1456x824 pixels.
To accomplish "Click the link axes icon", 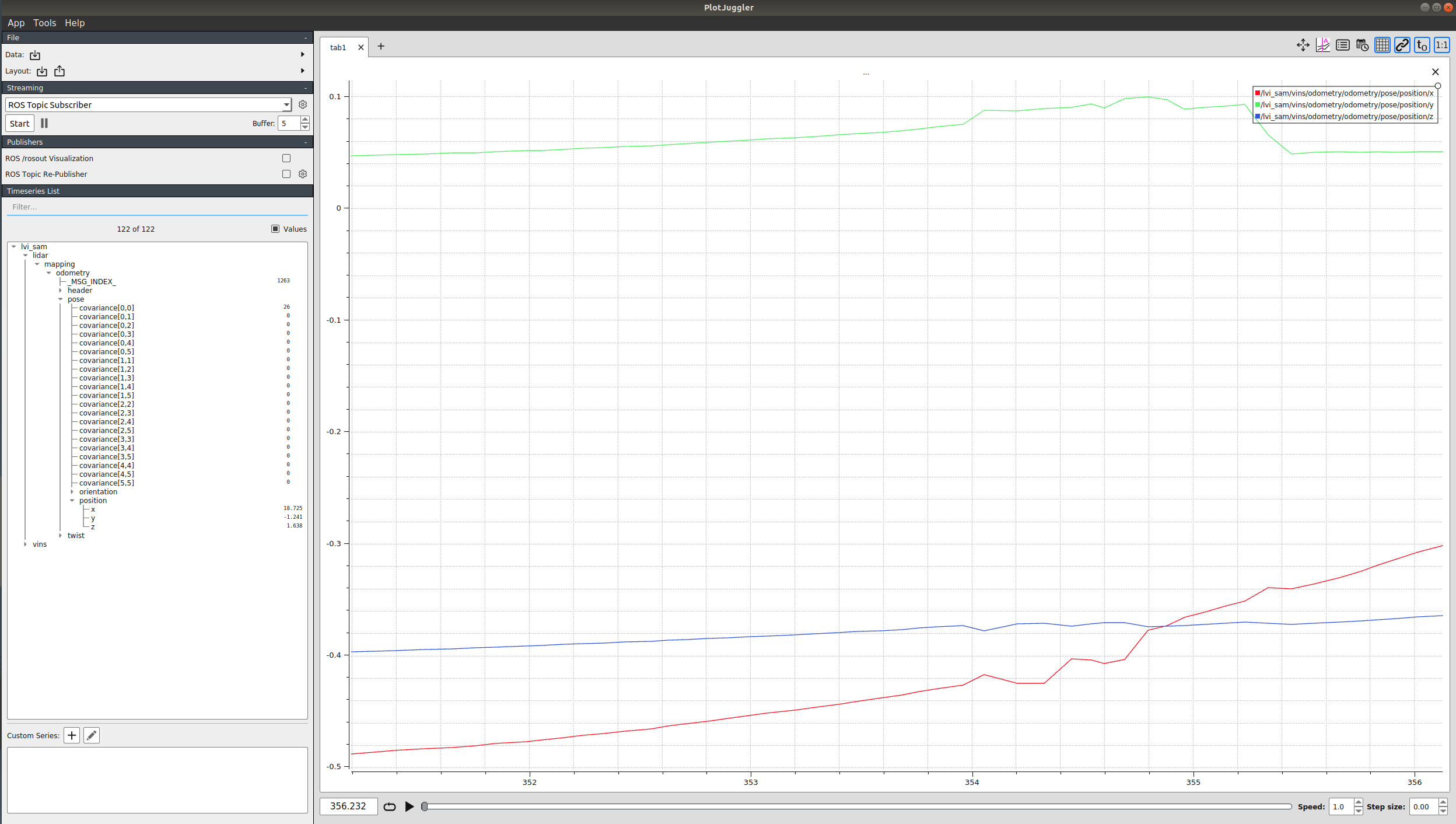I will pyautogui.click(x=1401, y=45).
